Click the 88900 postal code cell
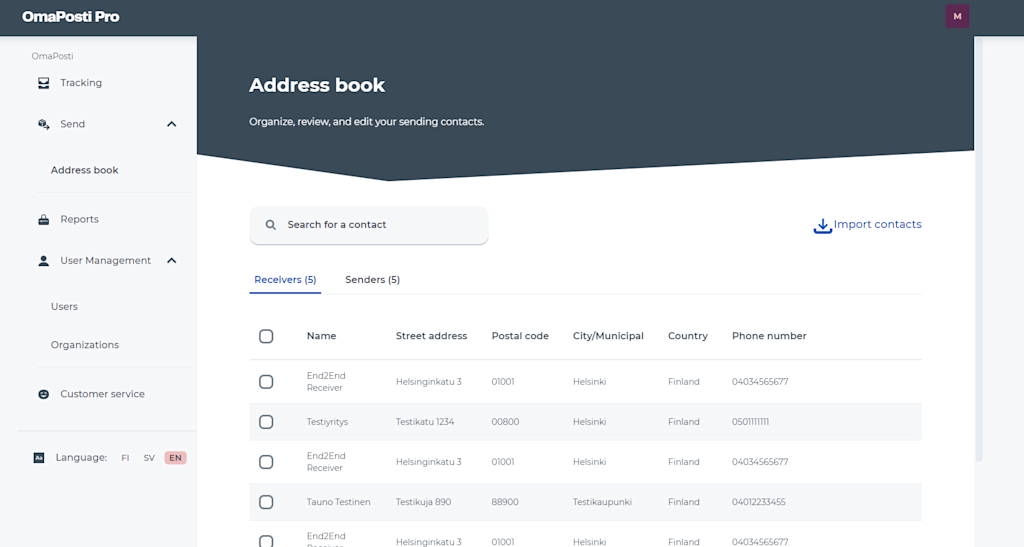The height and width of the screenshot is (547, 1024). click(505, 502)
